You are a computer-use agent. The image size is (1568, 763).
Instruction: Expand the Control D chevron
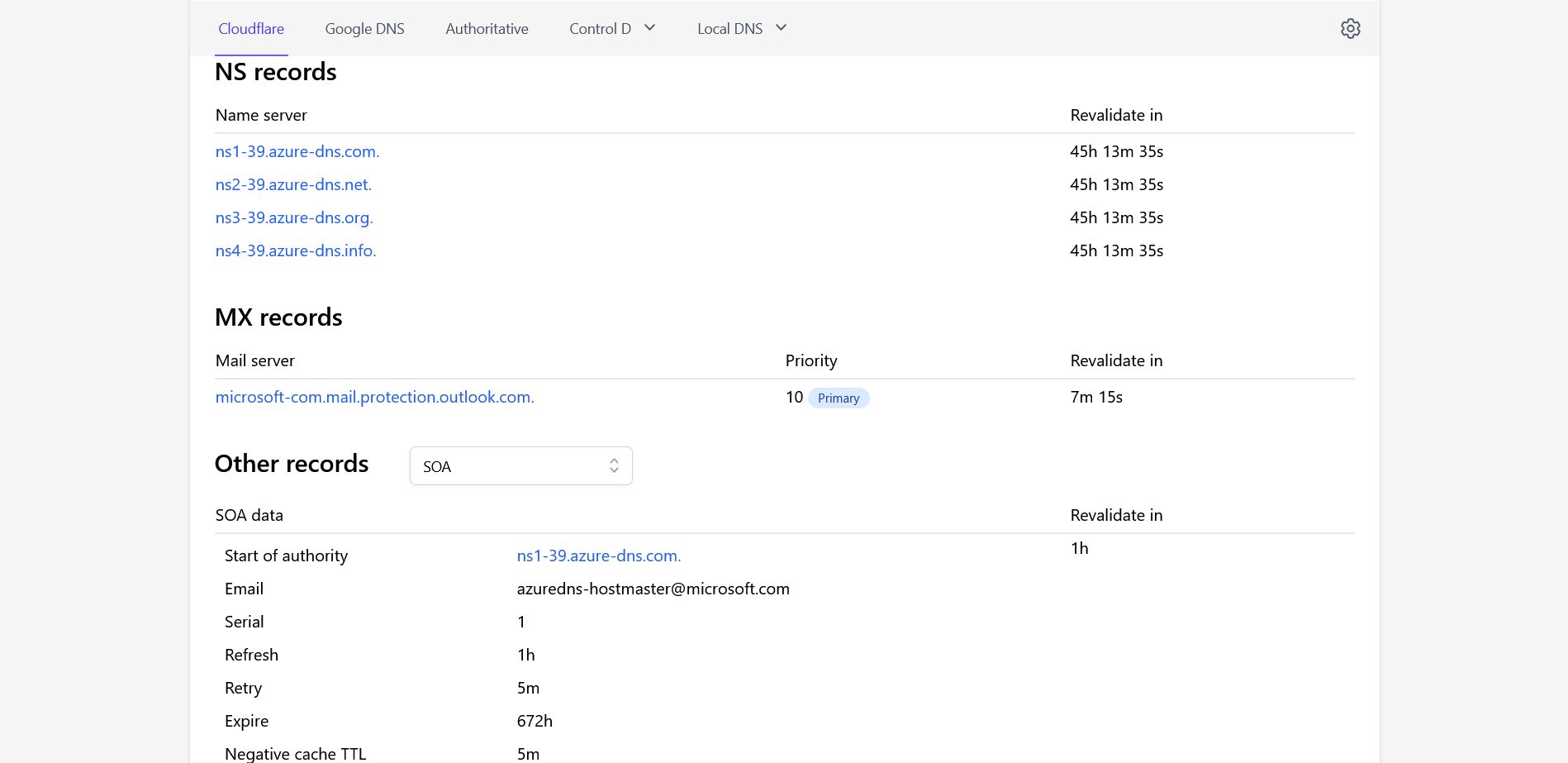[650, 28]
